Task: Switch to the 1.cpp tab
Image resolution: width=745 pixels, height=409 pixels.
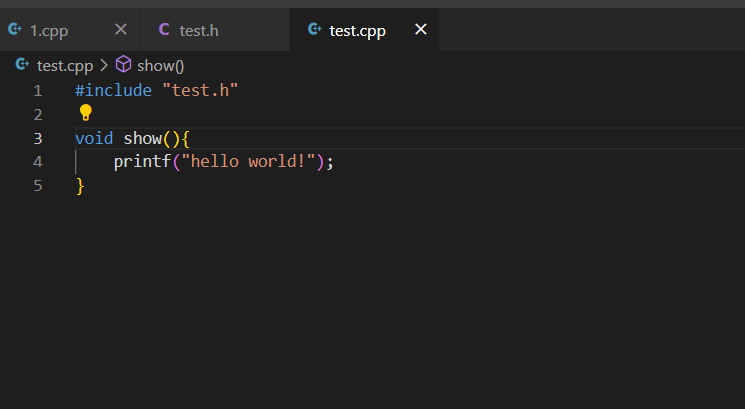Action: click(50, 31)
